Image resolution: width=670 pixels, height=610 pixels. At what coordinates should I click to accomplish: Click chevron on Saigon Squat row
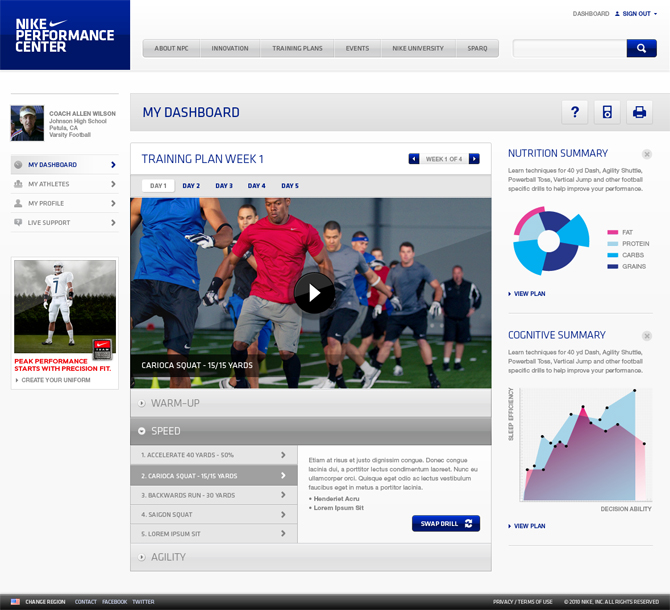point(283,514)
